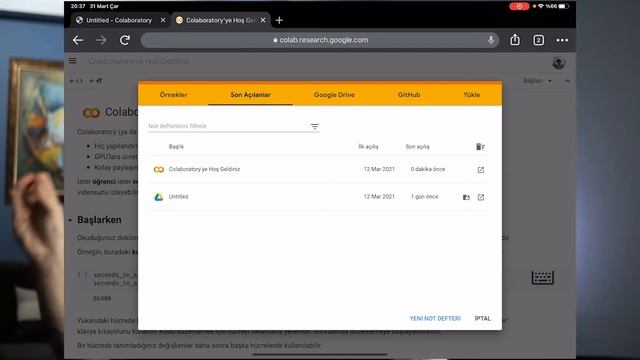Sort by the İlk açılış column header
The width and height of the screenshot is (640, 360).
368,147
